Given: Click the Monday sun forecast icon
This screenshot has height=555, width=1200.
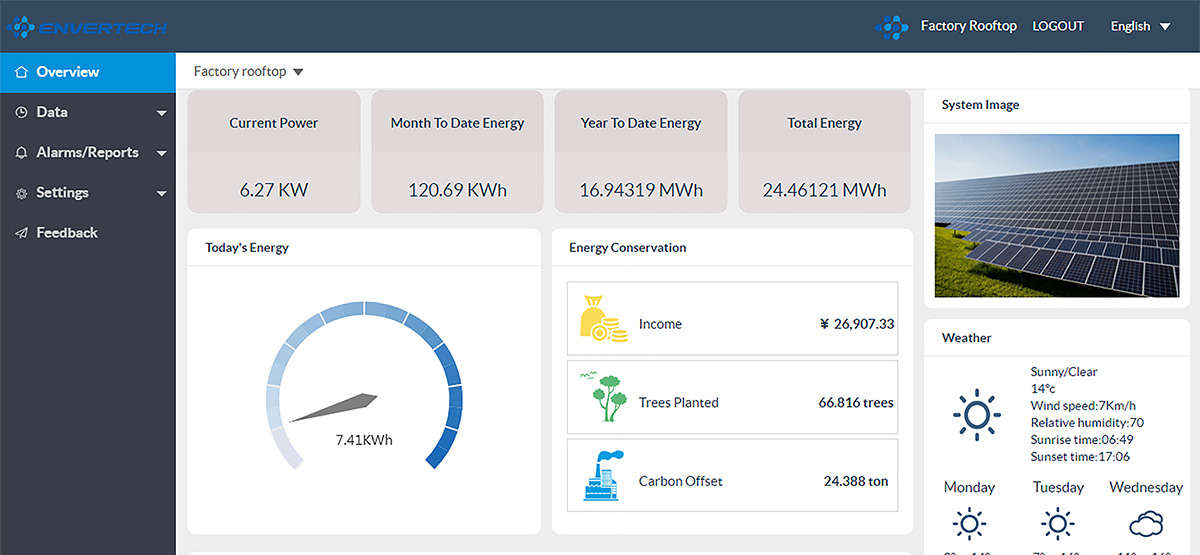Looking at the screenshot, I should [968, 523].
